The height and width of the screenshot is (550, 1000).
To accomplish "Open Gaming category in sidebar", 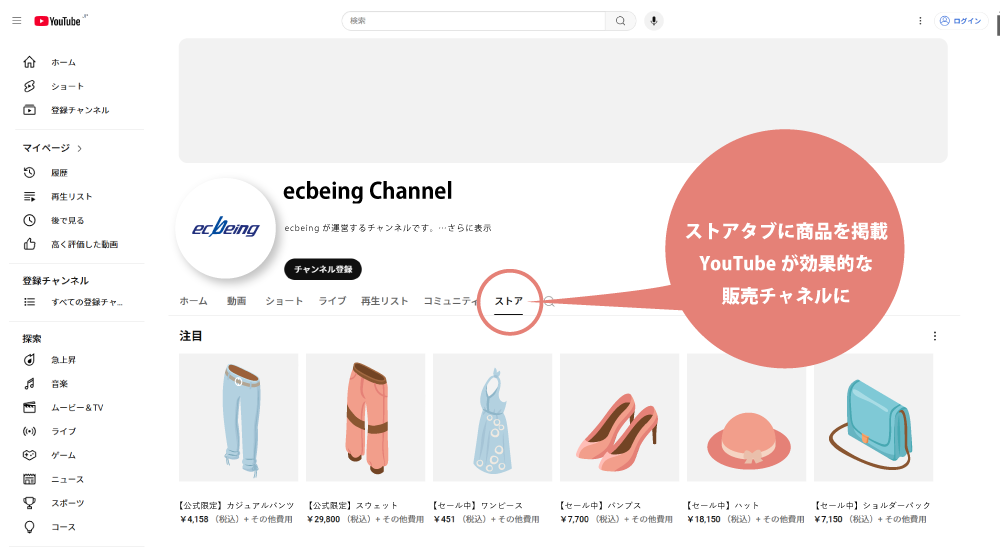I will [x=63, y=455].
